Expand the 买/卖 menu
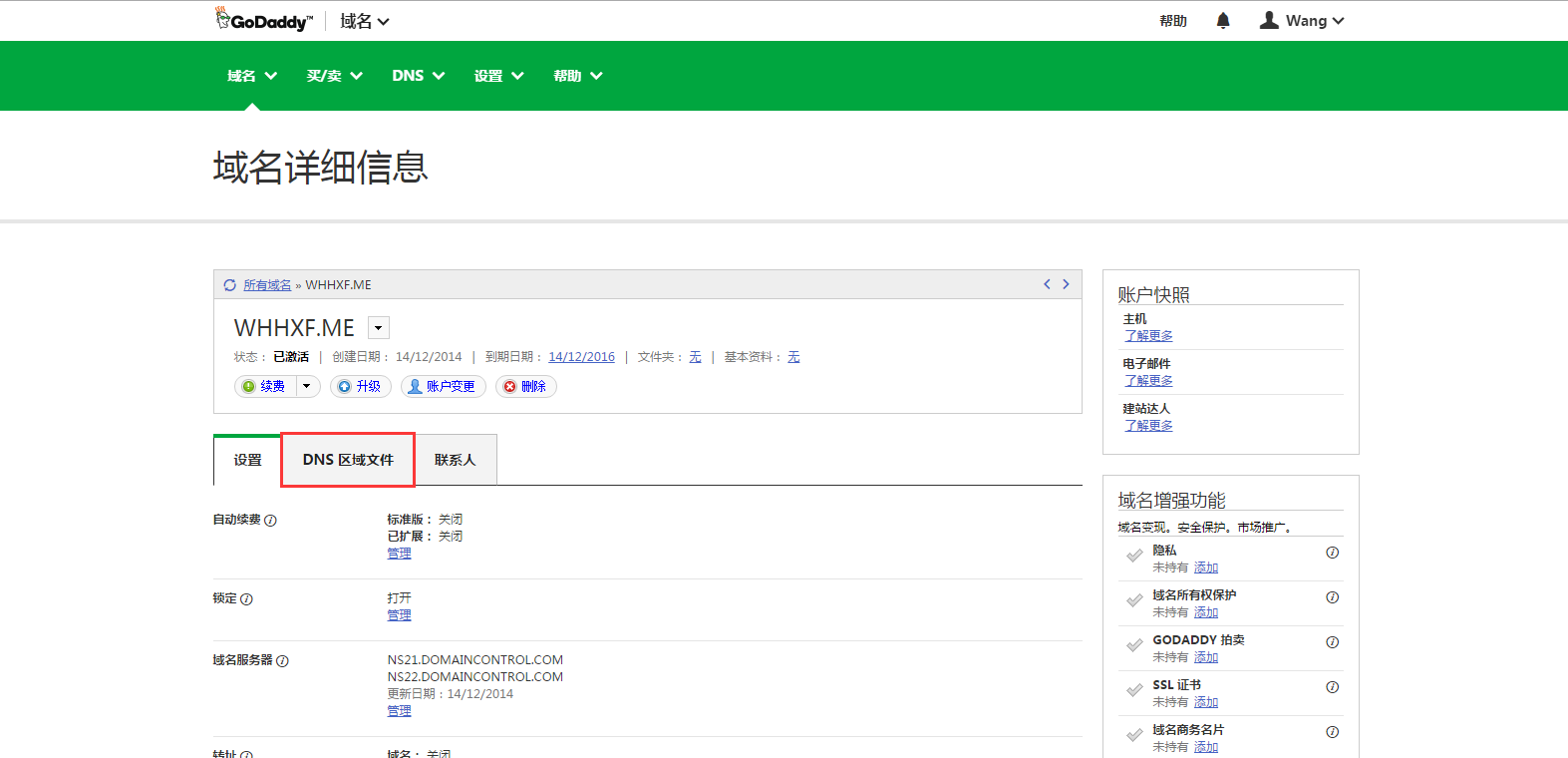 (335, 76)
